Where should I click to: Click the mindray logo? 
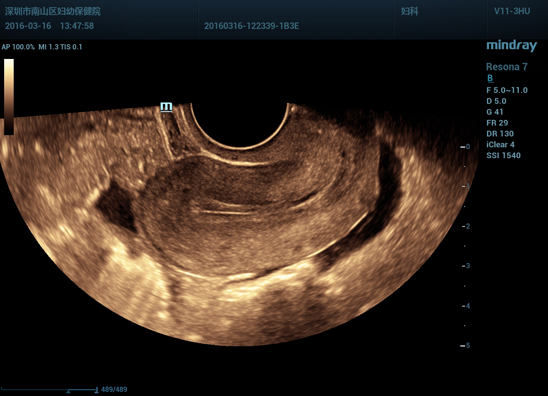(511, 46)
